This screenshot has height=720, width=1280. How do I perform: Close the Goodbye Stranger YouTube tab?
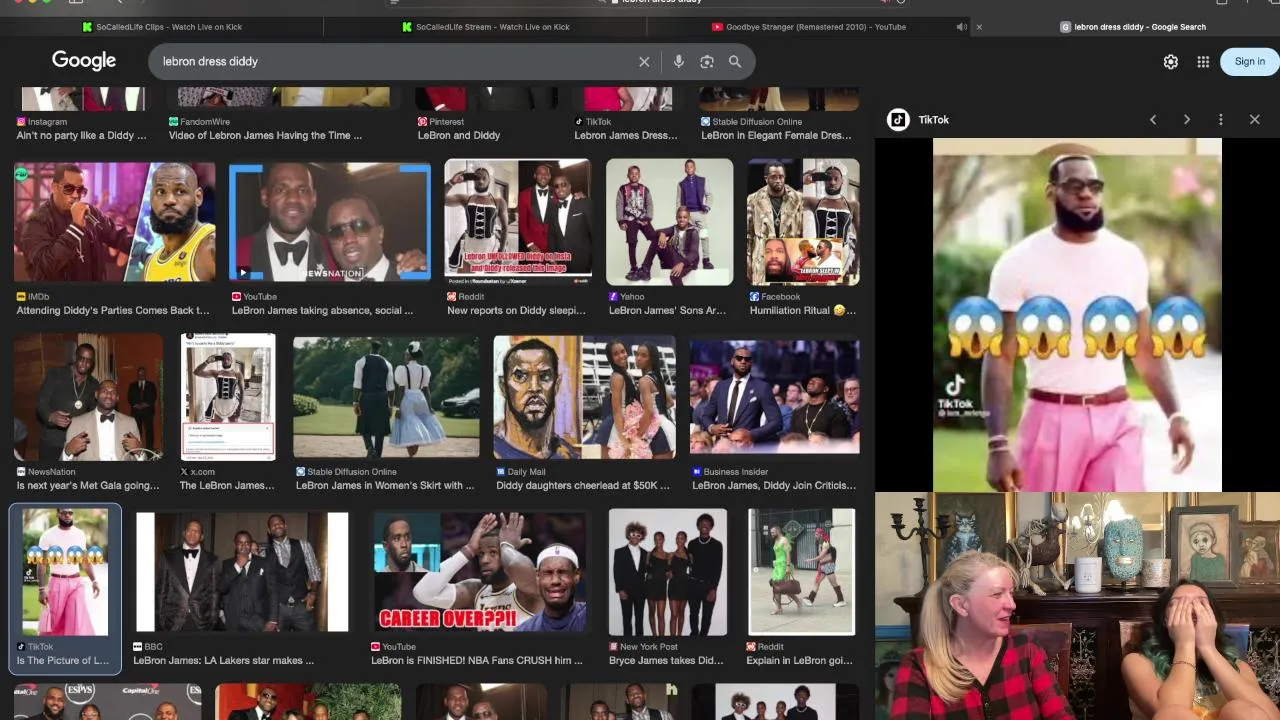click(979, 27)
